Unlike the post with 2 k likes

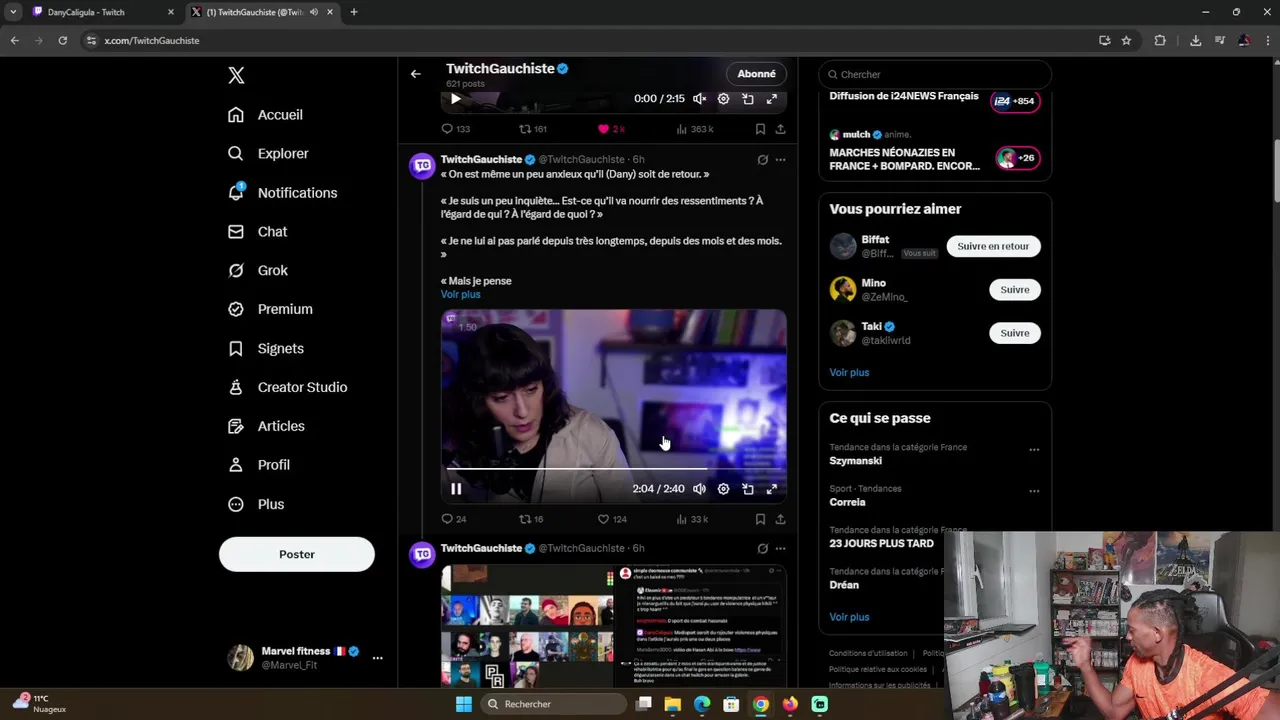pos(611,129)
